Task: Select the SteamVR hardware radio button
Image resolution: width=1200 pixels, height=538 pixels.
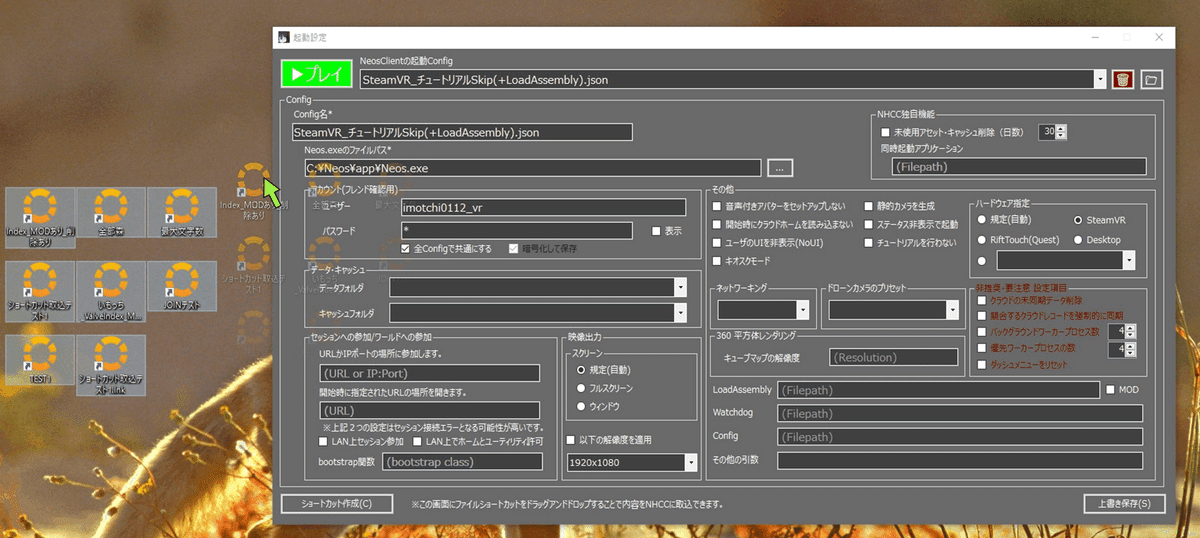Action: (x=1078, y=219)
